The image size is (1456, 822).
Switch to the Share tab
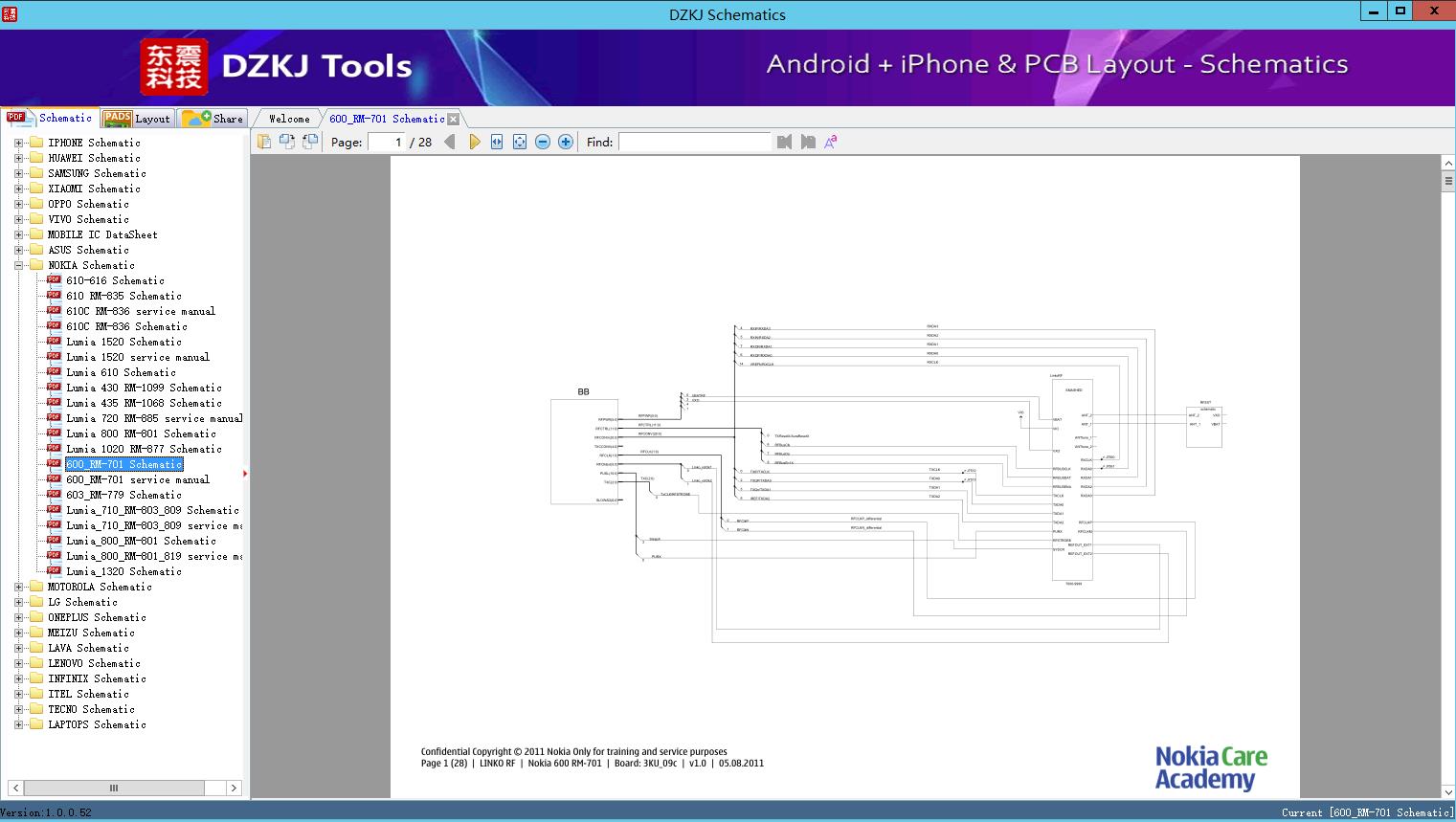pos(213,119)
